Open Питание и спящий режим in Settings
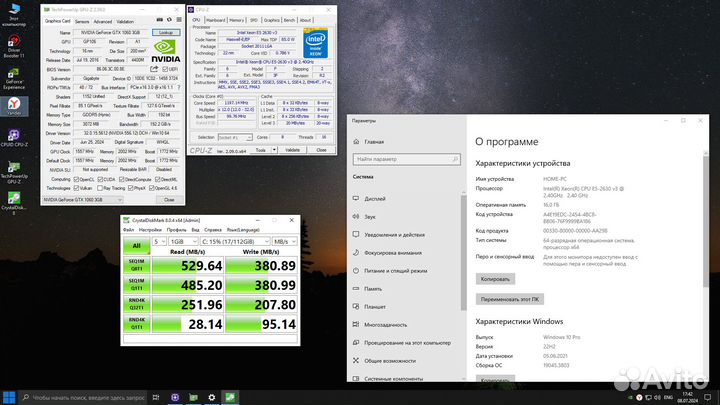Viewport: 720px width, 405px height. [395, 271]
